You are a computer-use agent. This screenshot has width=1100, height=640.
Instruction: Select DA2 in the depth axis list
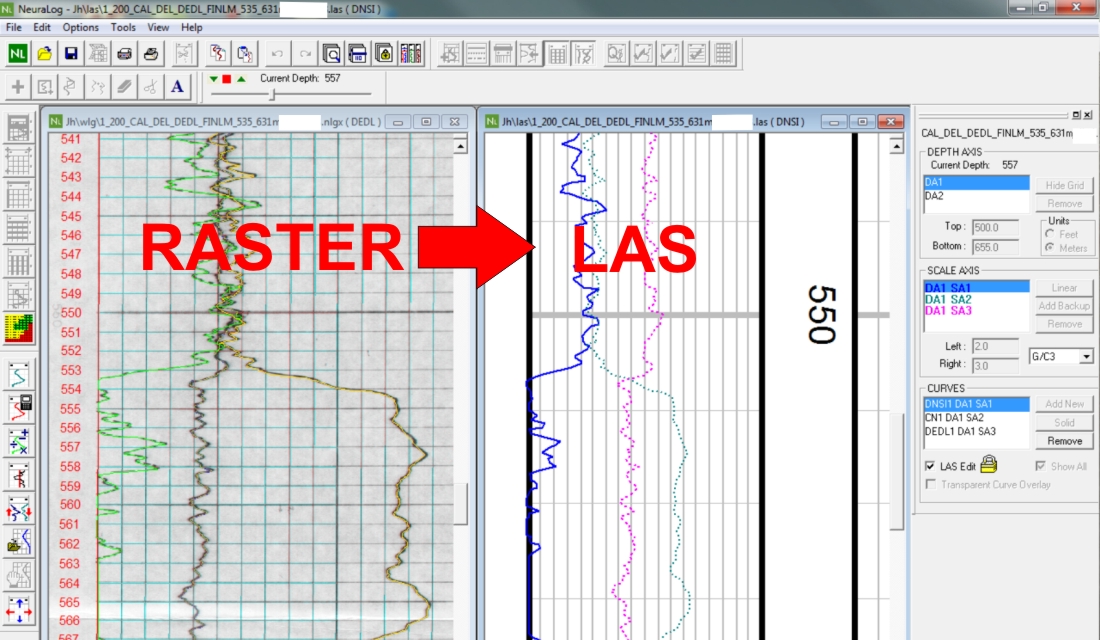pyautogui.click(x=977, y=196)
